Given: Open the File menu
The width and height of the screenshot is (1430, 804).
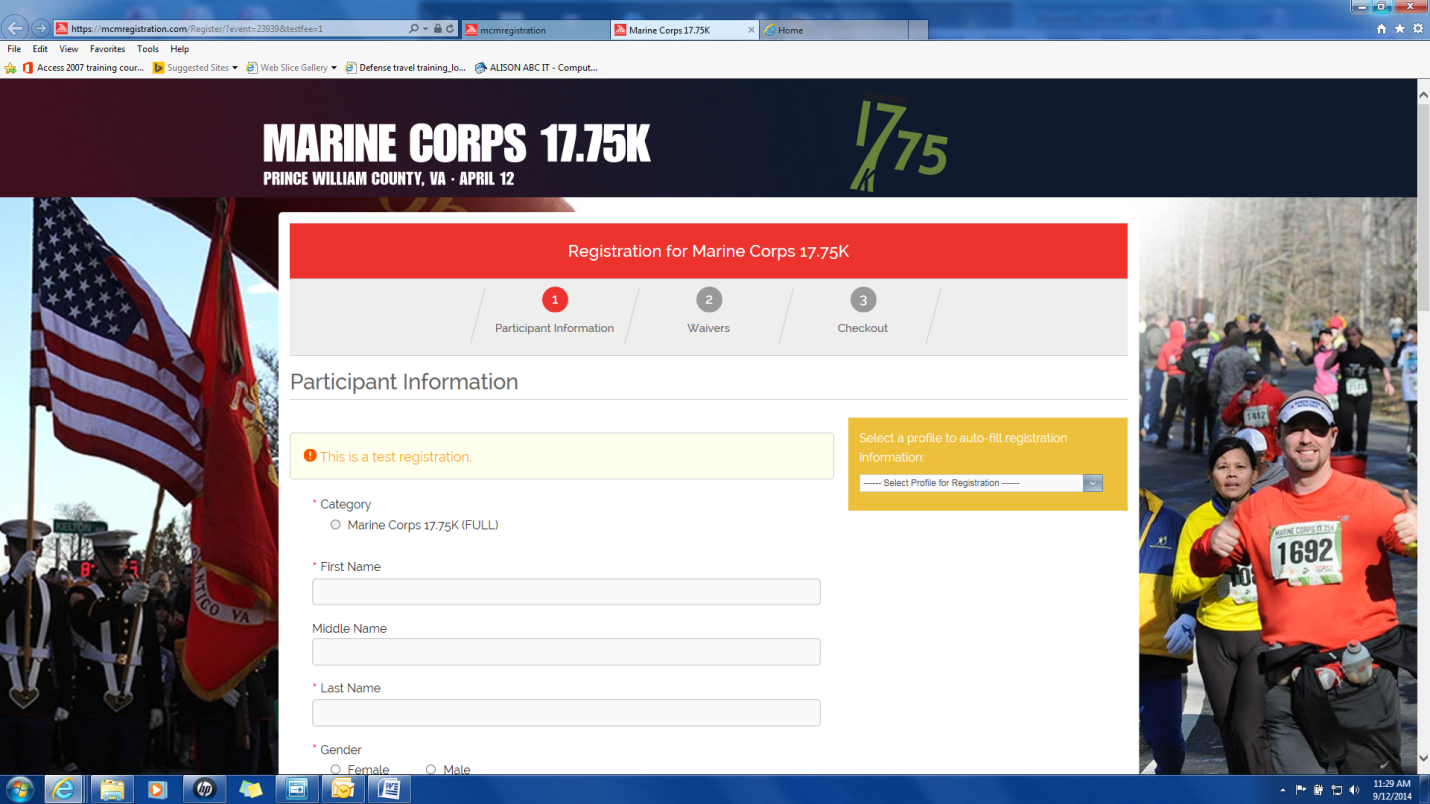Looking at the screenshot, I should [14, 49].
